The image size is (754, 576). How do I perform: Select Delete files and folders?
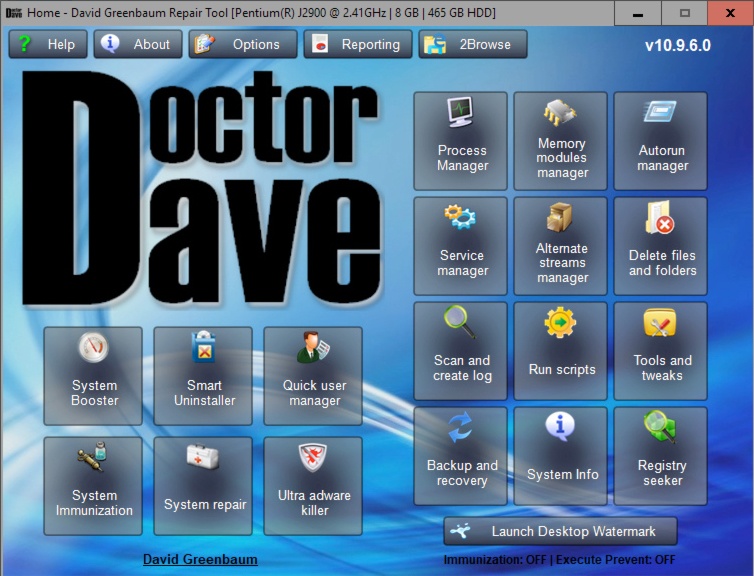point(661,246)
